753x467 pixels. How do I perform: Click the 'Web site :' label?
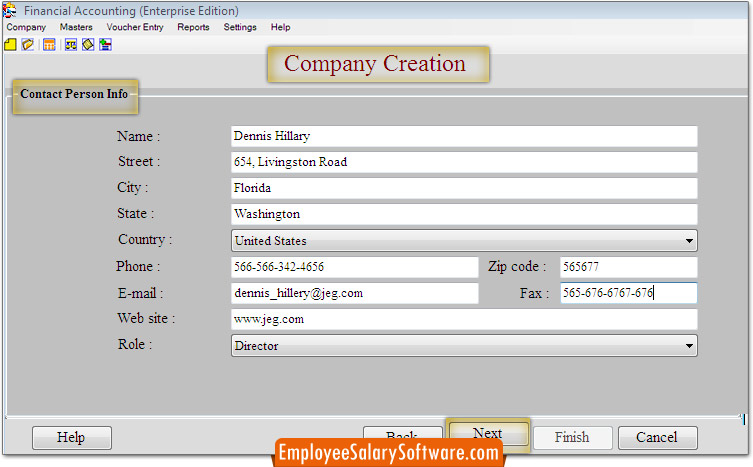coord(146,319)
